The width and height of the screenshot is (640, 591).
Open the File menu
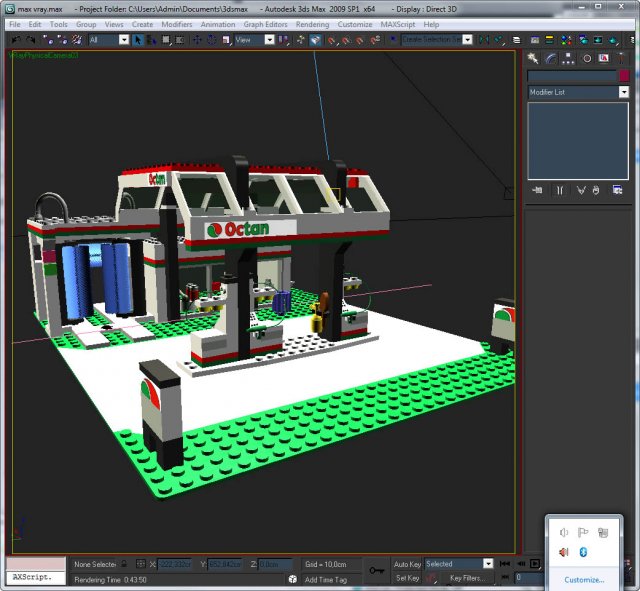[x=15, y=24]
